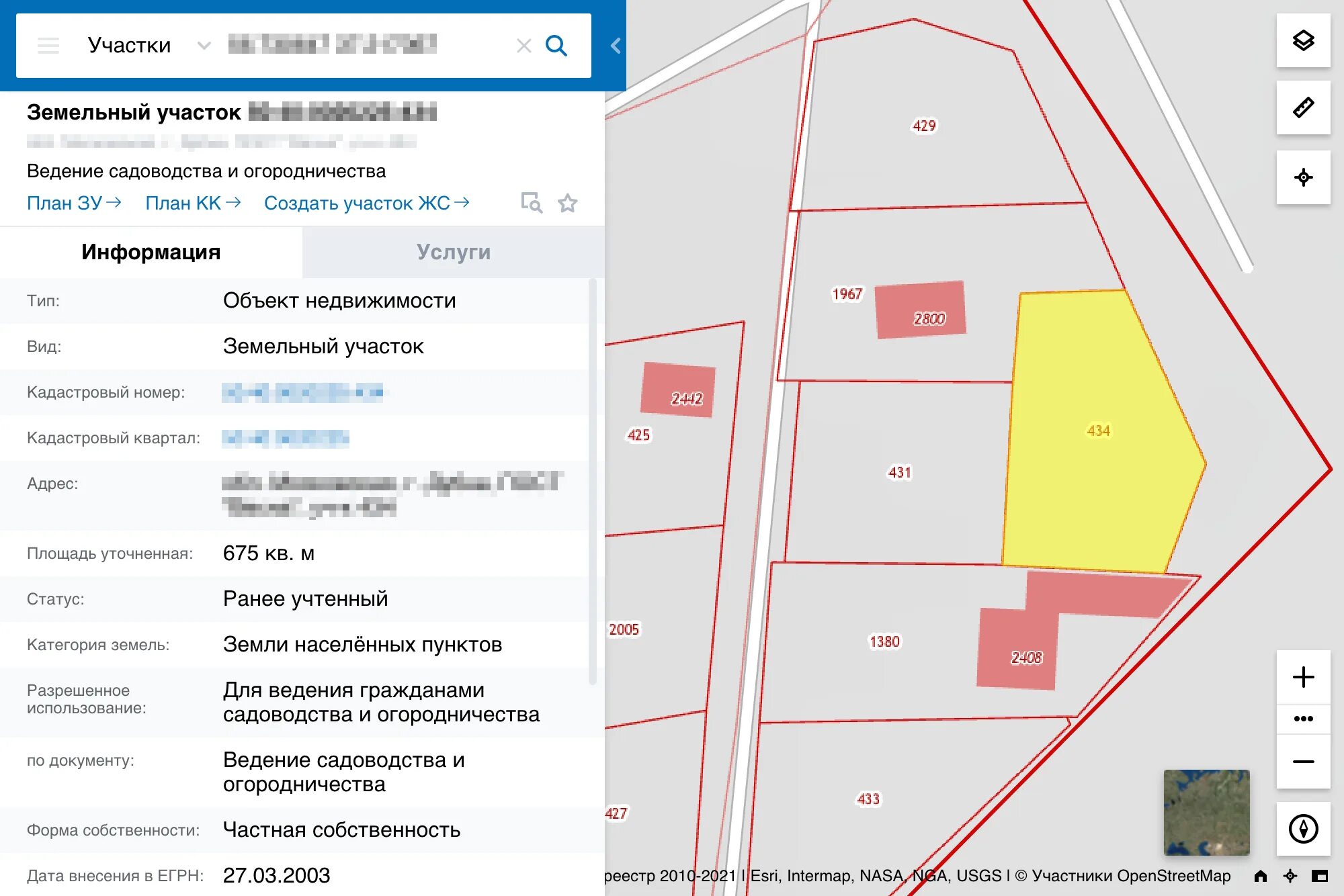Zoom in with plus button
Image resolution: width=1344 pixels, height=896 pixels.
point(1303,677)
